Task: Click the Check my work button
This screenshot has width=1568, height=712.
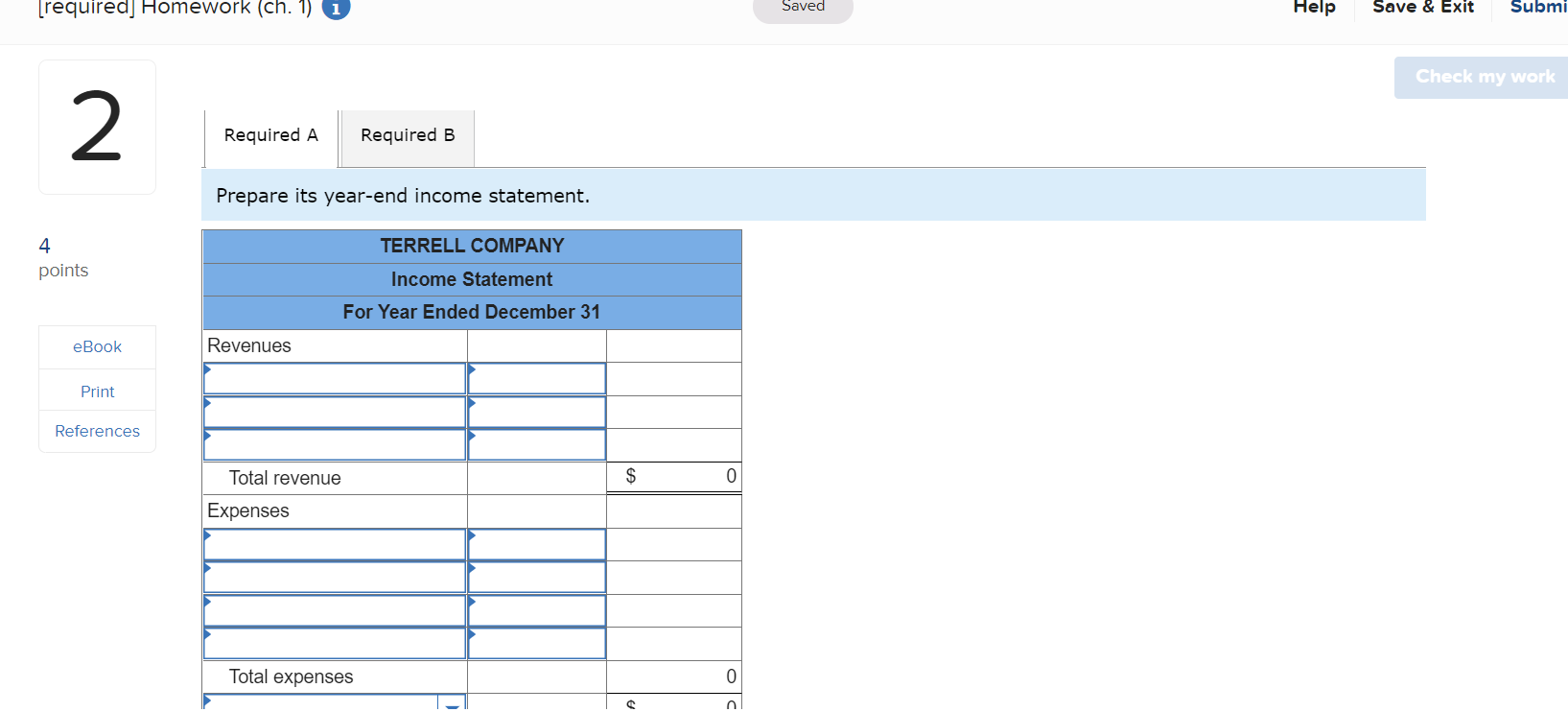Action: (1483, 77)
